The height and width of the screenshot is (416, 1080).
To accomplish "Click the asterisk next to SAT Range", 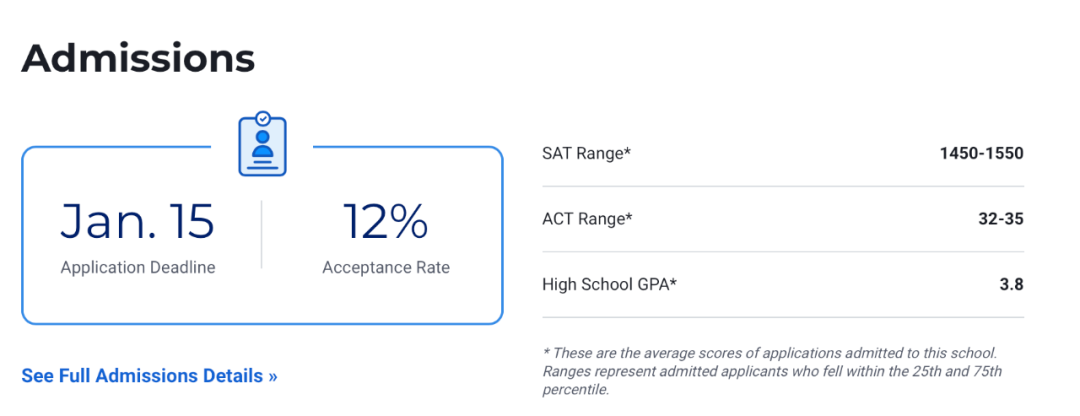I will click(627, 151).
